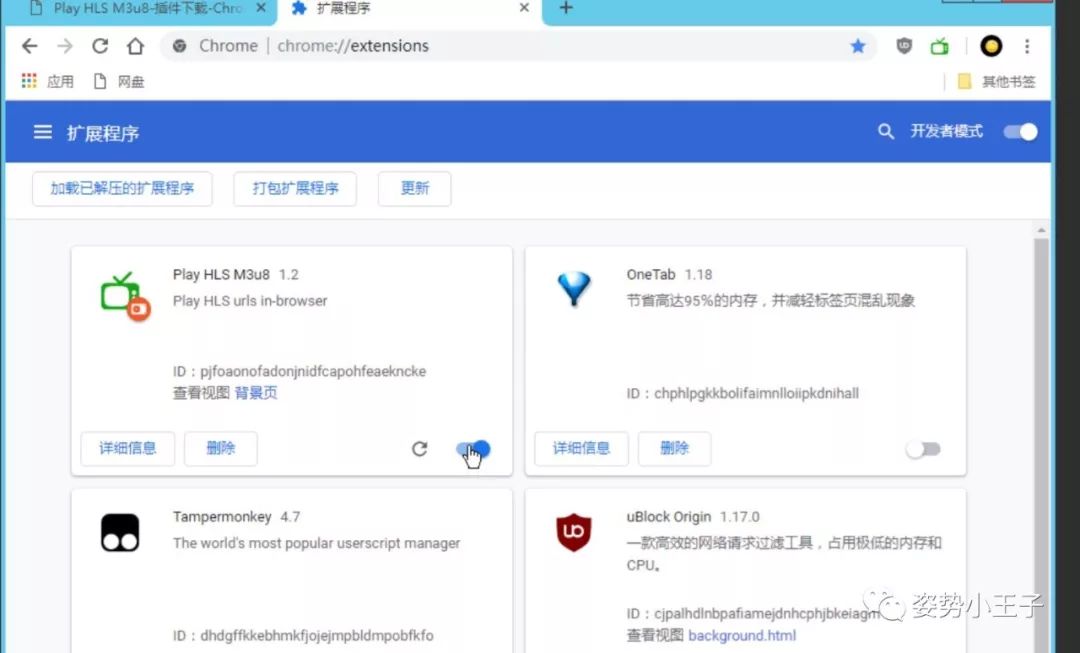1080x653 pixels.
Task: Click the 一款高效的网络请求过滤工具 uBlock description
Action: pos(784,553)
